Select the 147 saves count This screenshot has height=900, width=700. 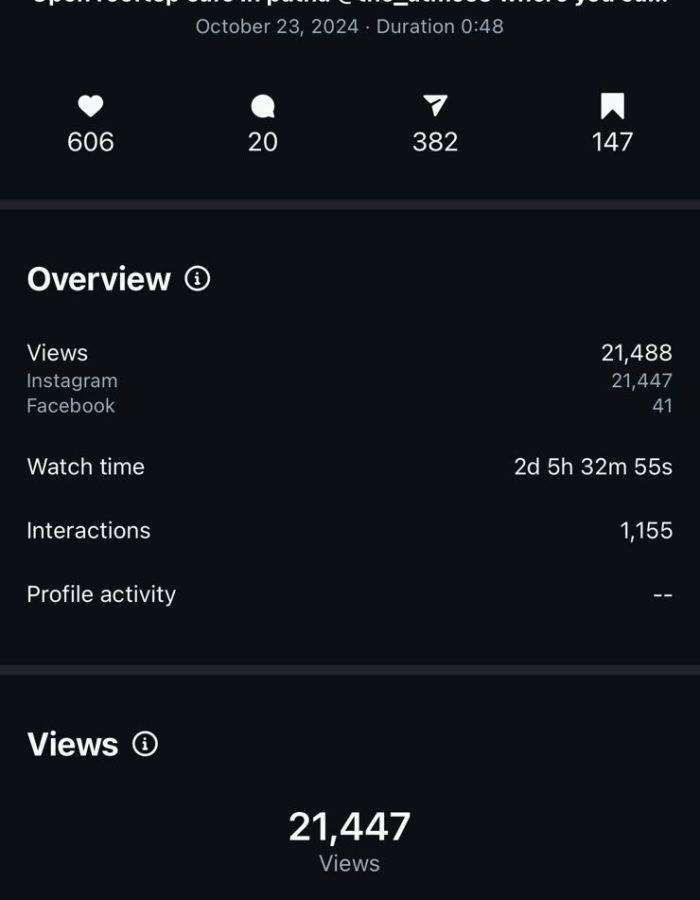coord(612,142)
